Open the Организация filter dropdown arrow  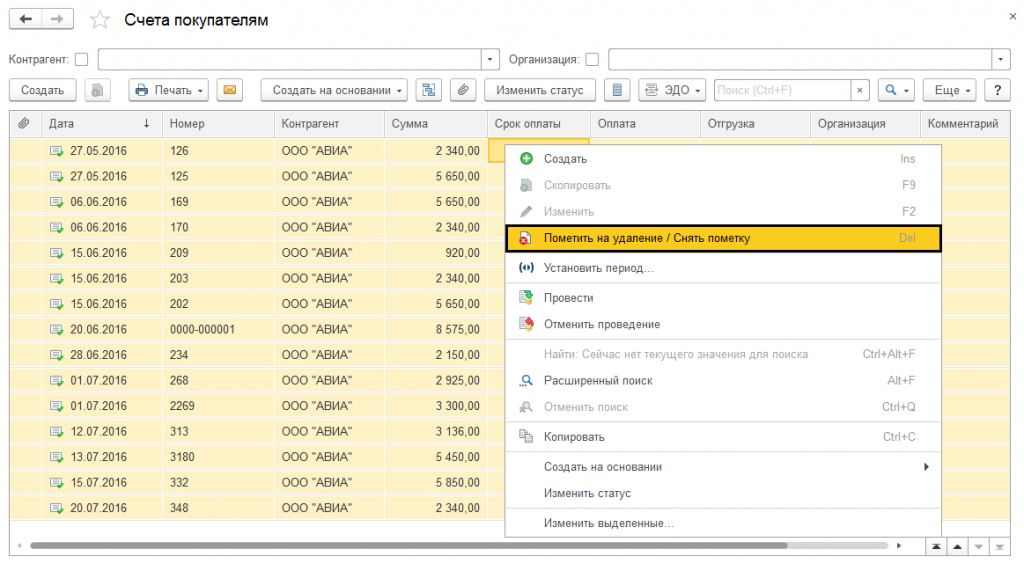click(x=1001, y=59)
